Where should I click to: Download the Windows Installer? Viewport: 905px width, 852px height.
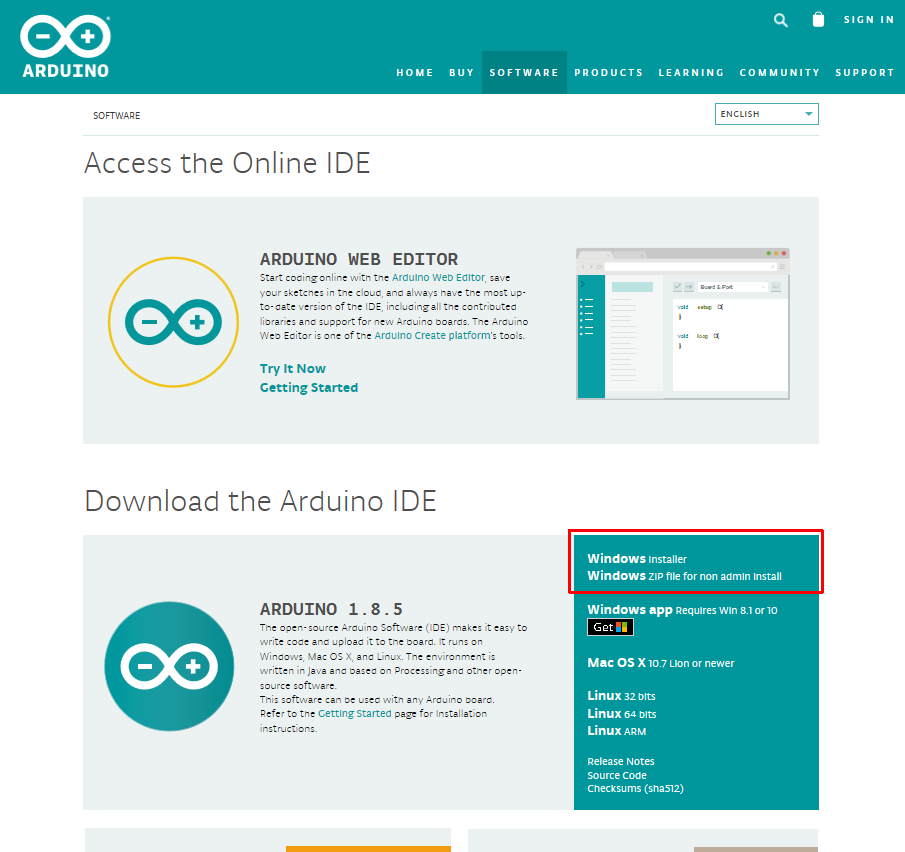pyautogui.click(x=637, y=559)
